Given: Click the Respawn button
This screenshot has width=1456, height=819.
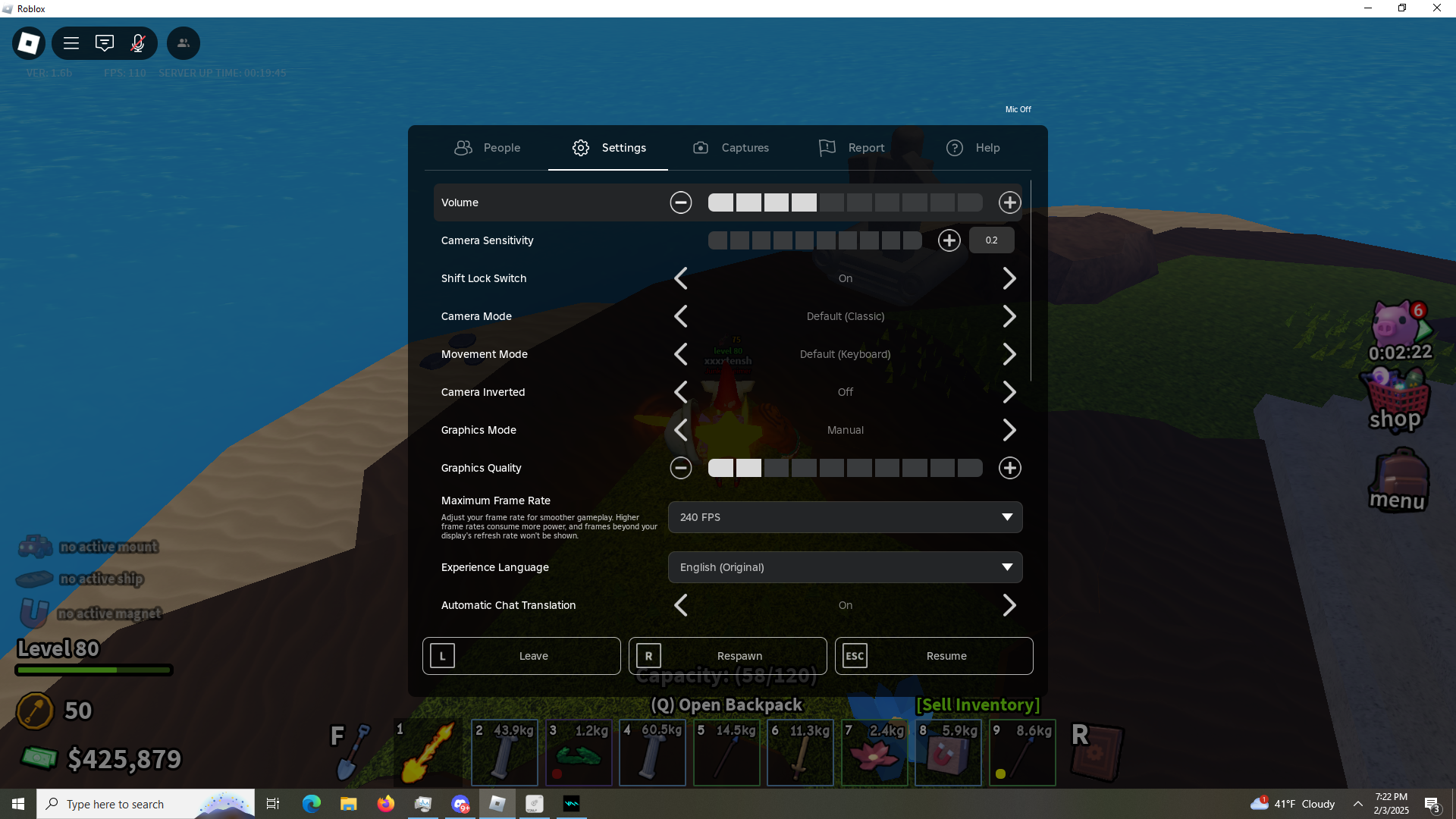Looking at the screenshot, I should pyautogui.click(x=728, y=656).
